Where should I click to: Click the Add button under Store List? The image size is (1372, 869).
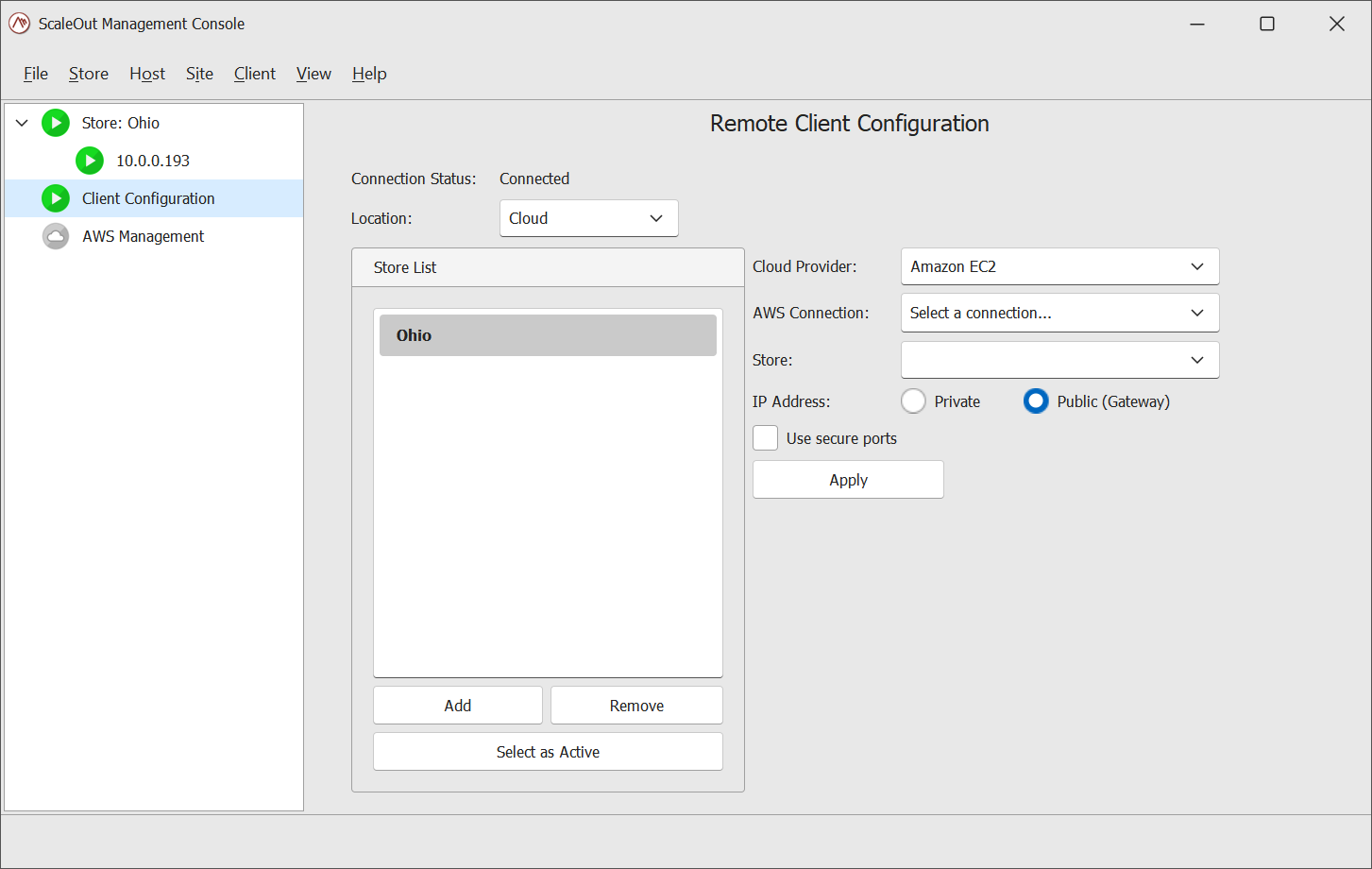tap(458, 706)
